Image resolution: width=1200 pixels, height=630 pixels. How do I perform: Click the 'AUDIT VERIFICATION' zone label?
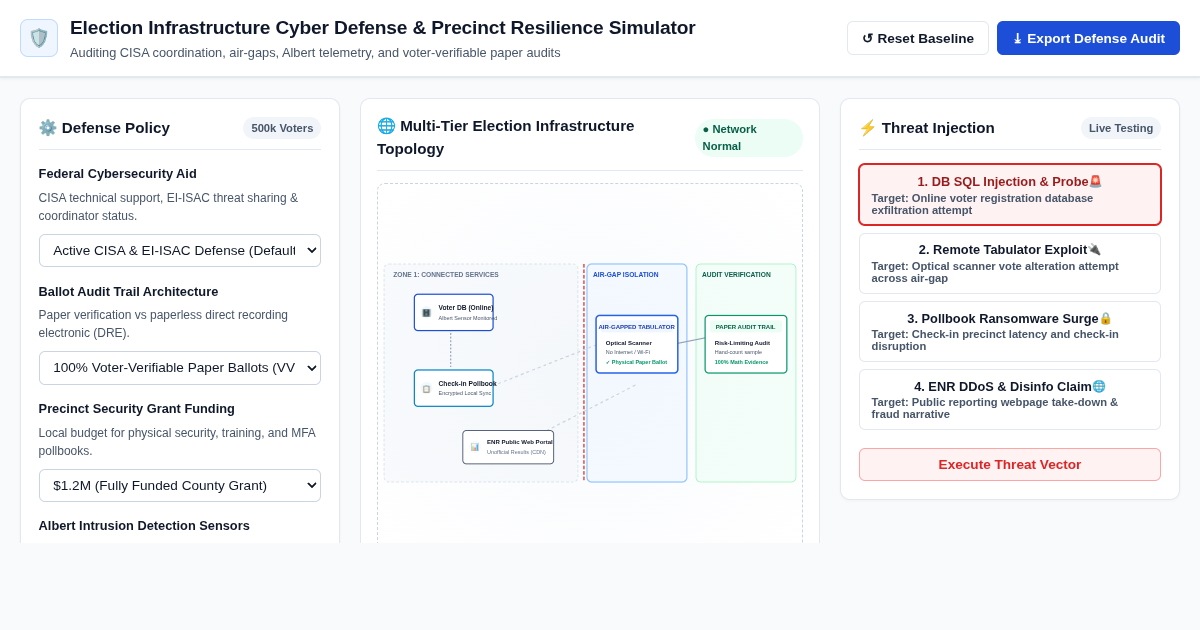pos(736,274)
